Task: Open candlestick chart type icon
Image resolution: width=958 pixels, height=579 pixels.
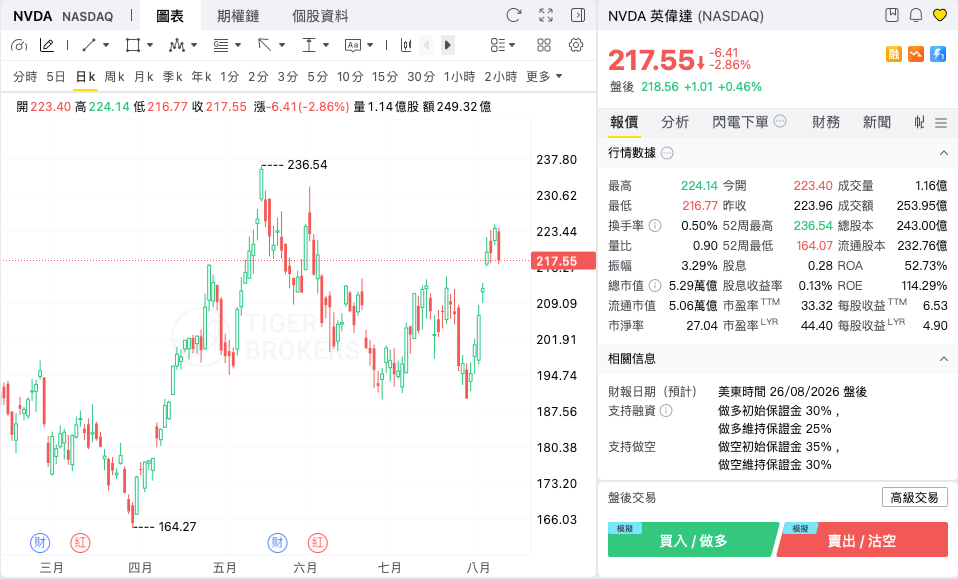Action: click(x=406, y=45)
